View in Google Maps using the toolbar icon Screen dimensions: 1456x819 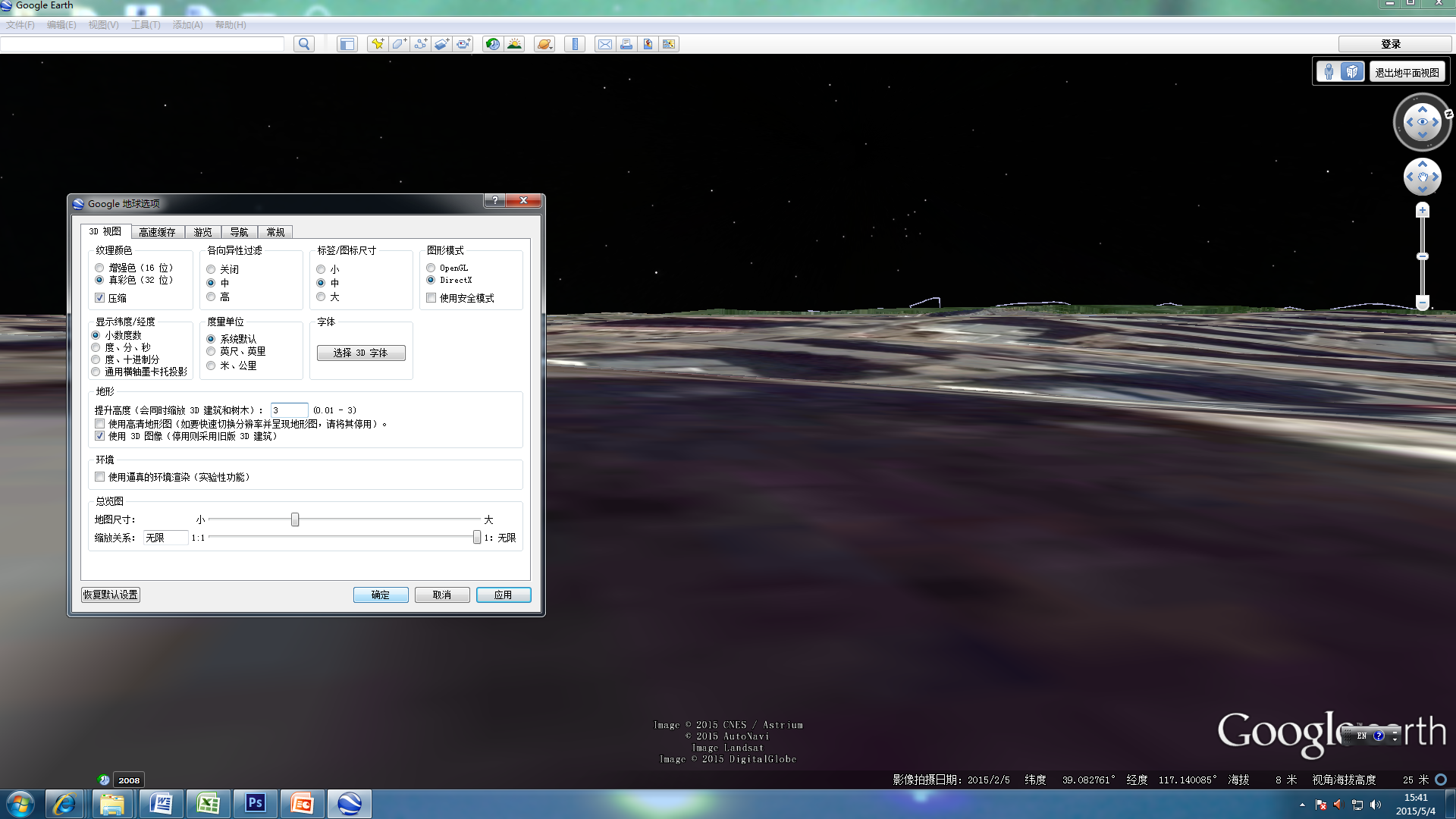point(669,44)
